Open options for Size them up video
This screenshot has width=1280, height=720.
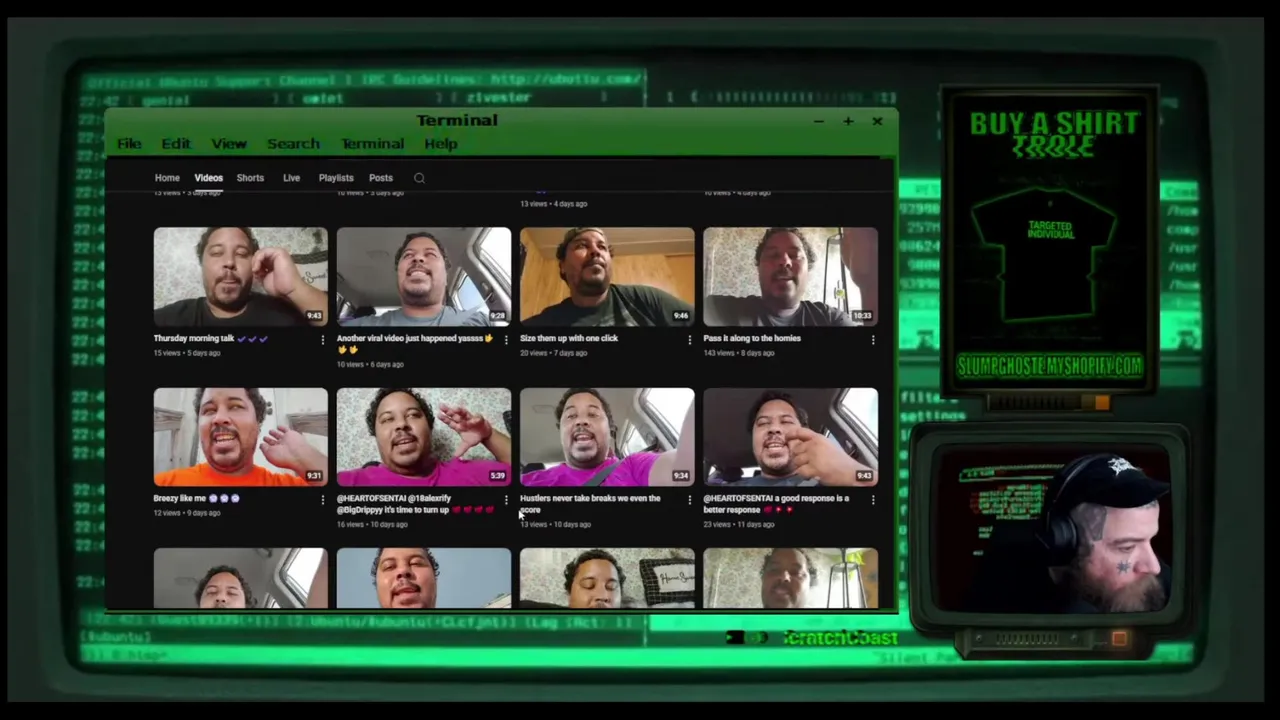(x=689, y=340)
